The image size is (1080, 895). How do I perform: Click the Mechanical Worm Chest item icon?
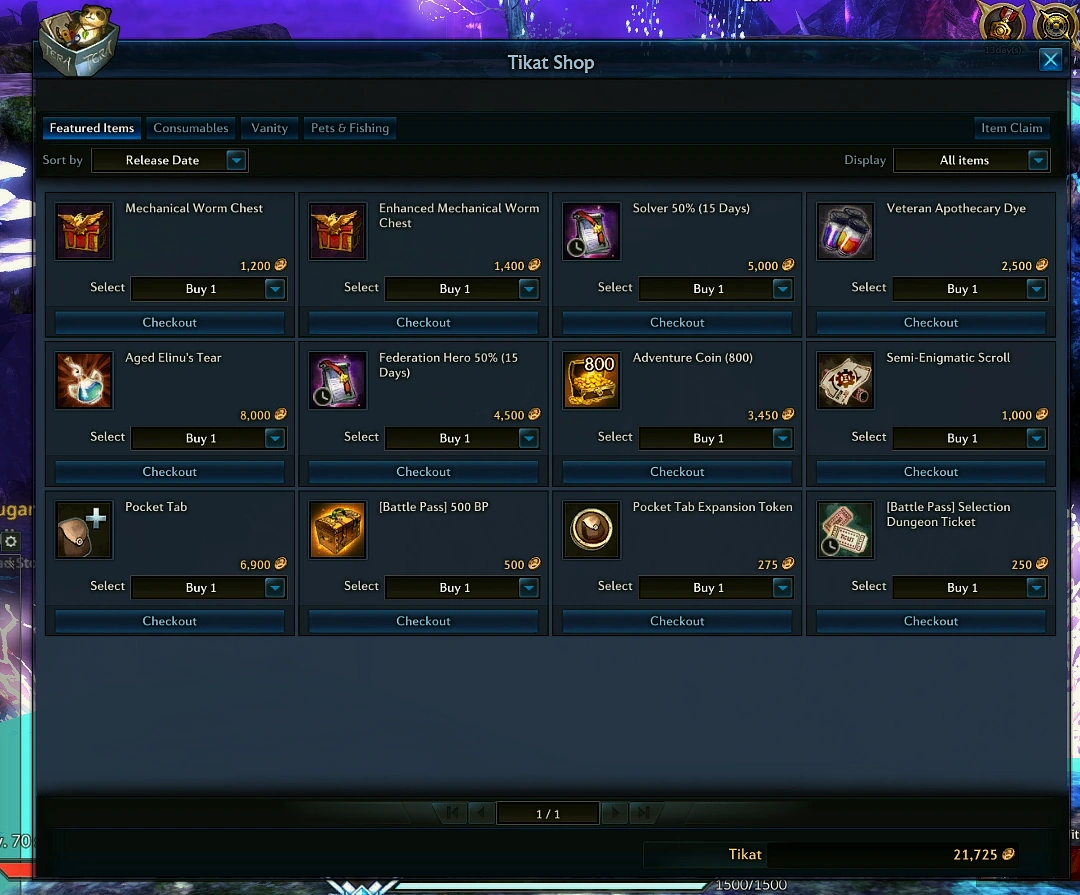coord(83,232)
